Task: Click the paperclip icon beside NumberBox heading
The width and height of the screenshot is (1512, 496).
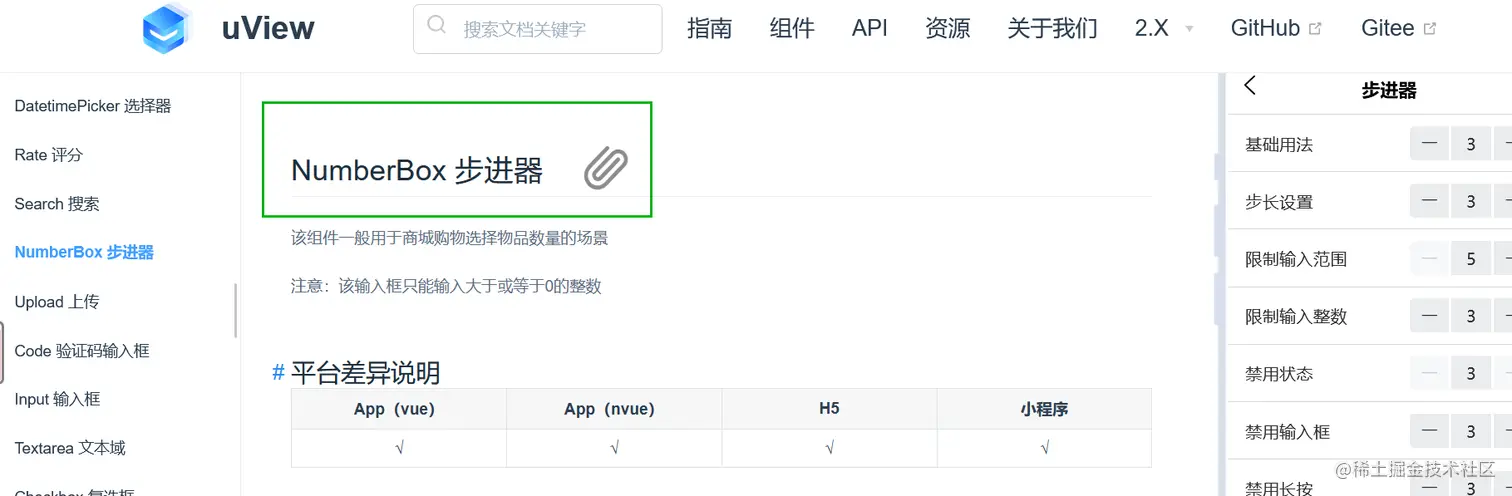Action: pos(606,168)
